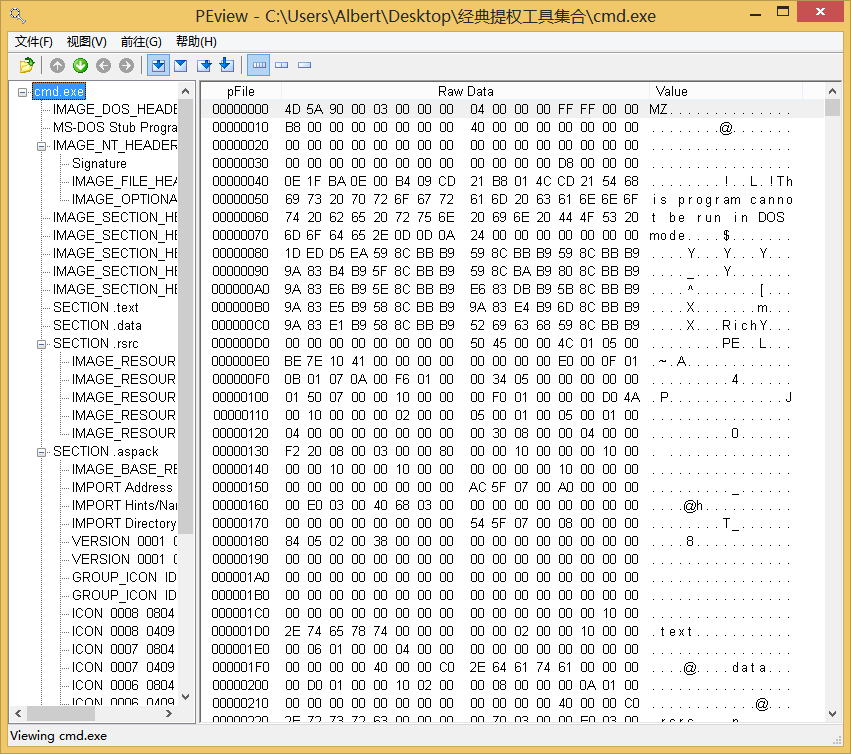The image size is (851, 754).
Task: Collapse the SECTION .rsrc tree node
Action: pyautogui.click(x=41, y=344)
